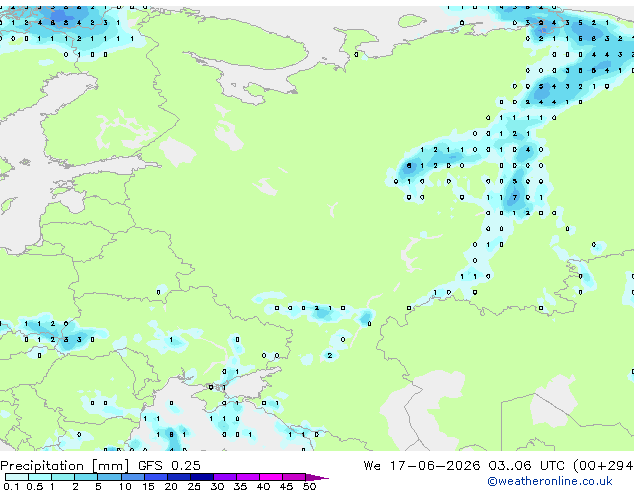Click the 'We 17-06-2026' forecast date text

(422, 466)
